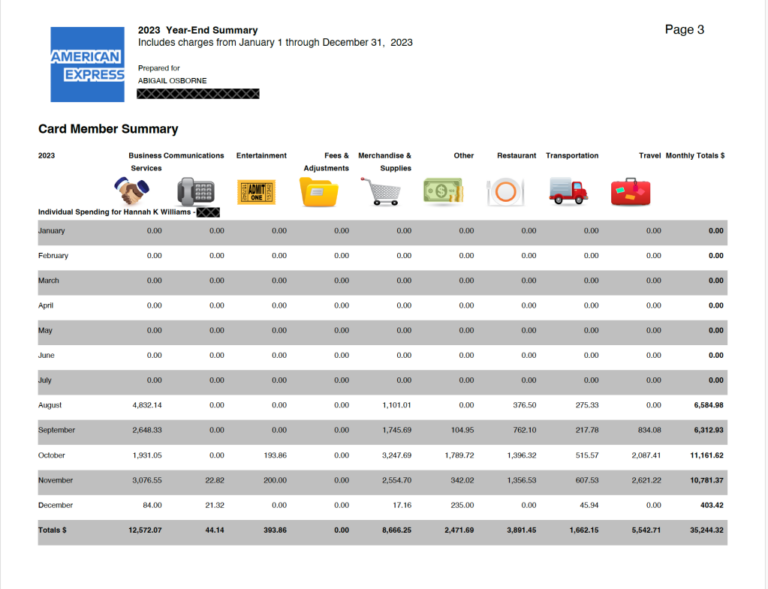Click the Merchandise shopping cart icon
Screen dimensions: 768x589
(381, 190)
